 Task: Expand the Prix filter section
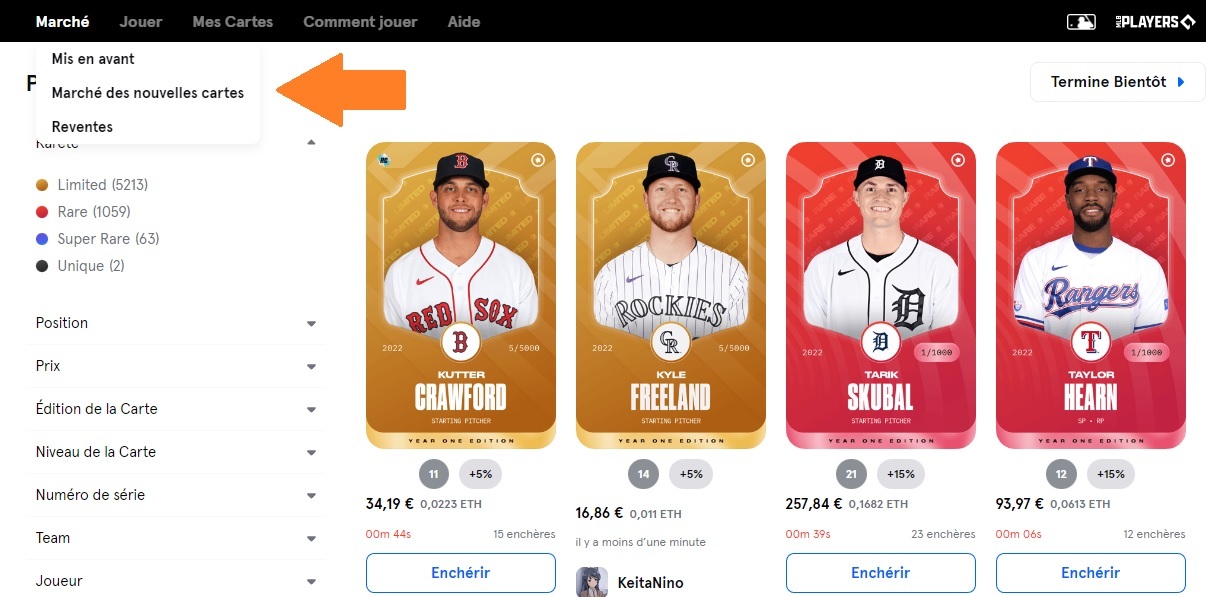[175, 366]
